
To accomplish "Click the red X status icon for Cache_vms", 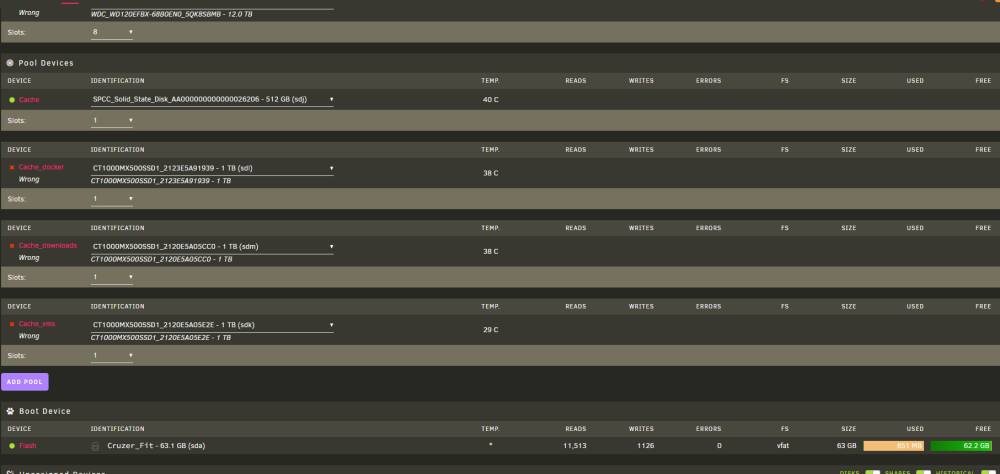I will click(x=11, y=324).
